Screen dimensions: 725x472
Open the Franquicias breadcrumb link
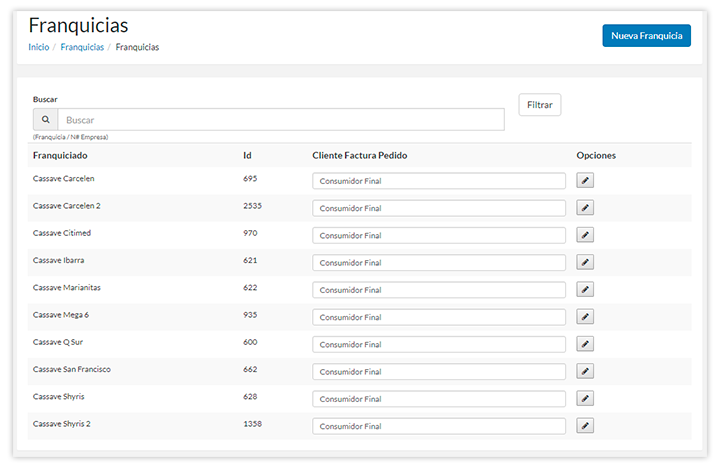82,47
